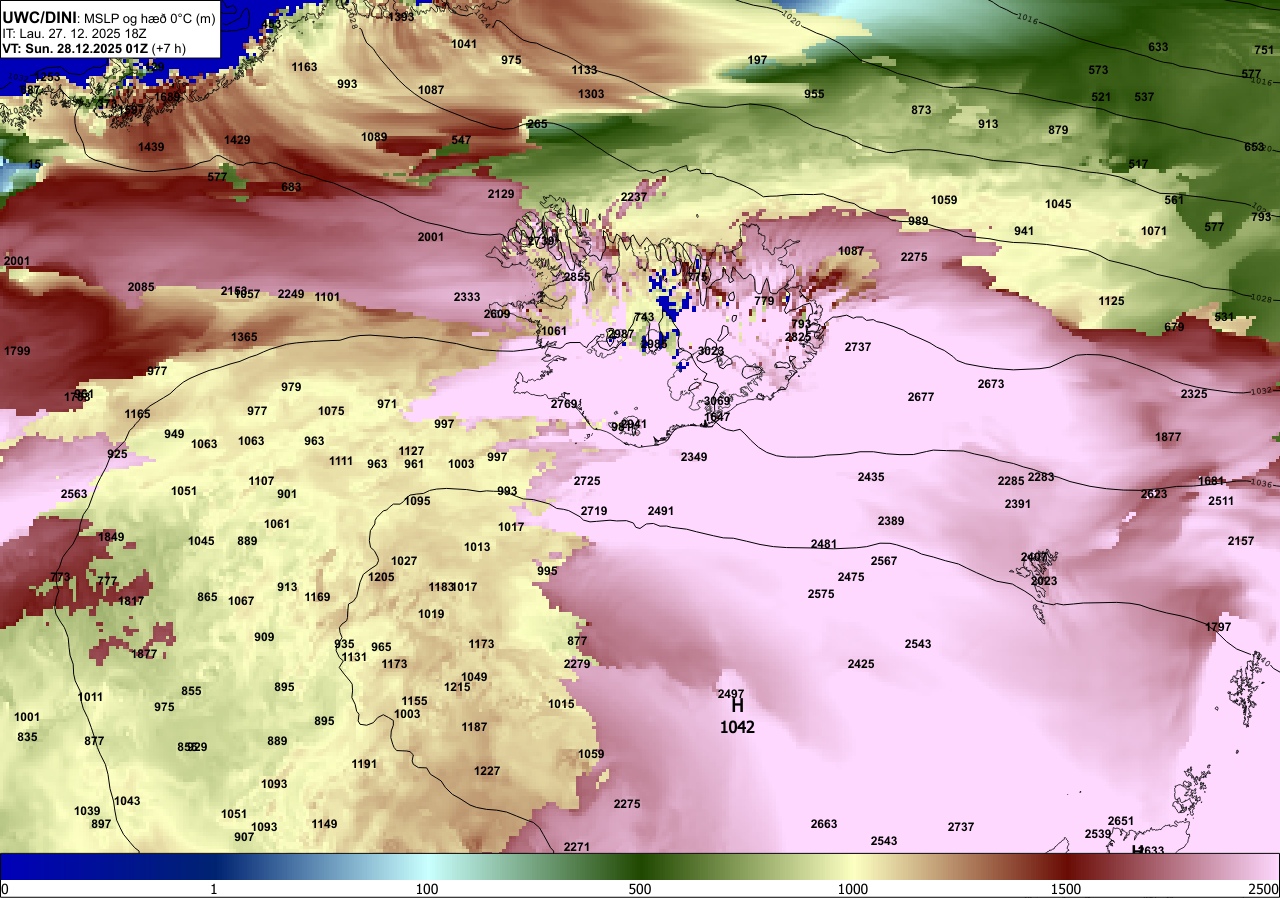Click the map value 2725
The height and width of the screenshot is (898, 1280).
587,481
